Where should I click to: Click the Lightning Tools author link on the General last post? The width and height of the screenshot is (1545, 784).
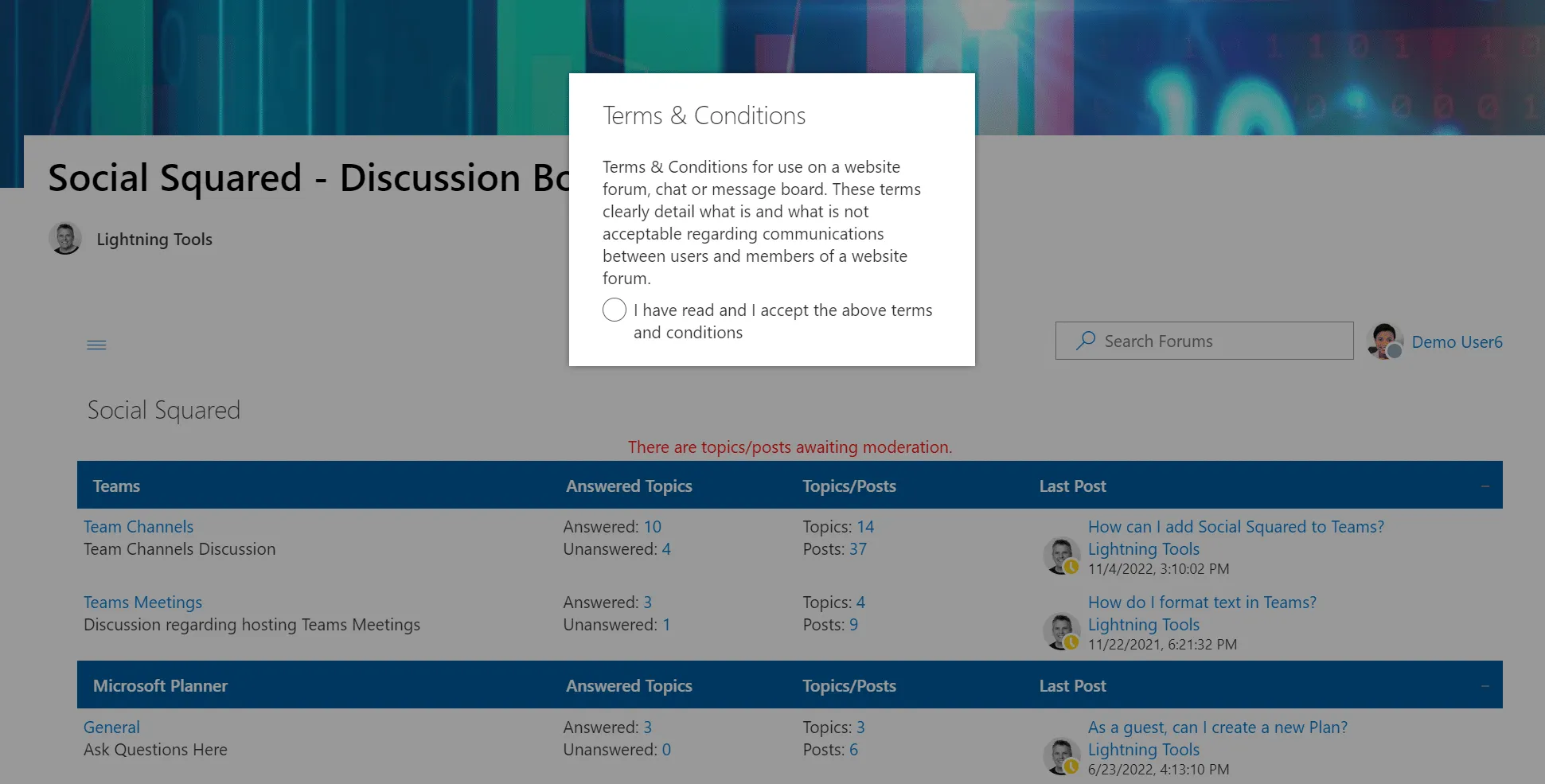(1144, 749)
